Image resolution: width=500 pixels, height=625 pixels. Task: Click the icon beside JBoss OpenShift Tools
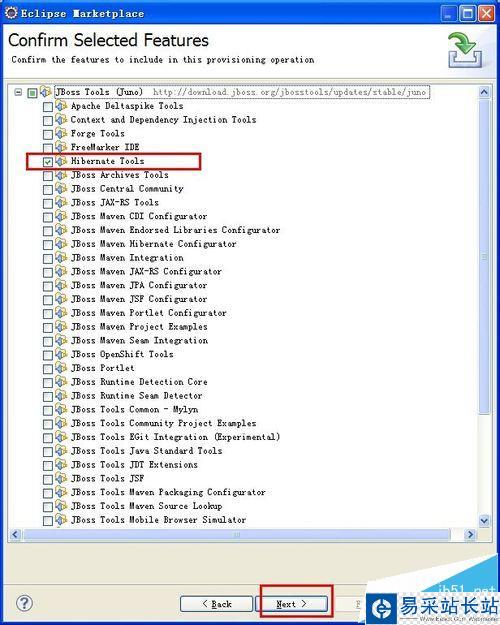pos(61,354)
